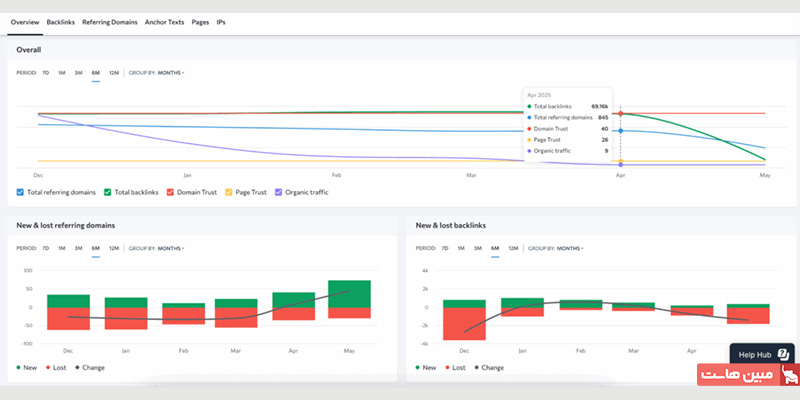Image resolution: width=800 pixels, height=400 pixels.
Task: Open Group by Months dropdown in Overall panel
Action: [x=170, y=72]
